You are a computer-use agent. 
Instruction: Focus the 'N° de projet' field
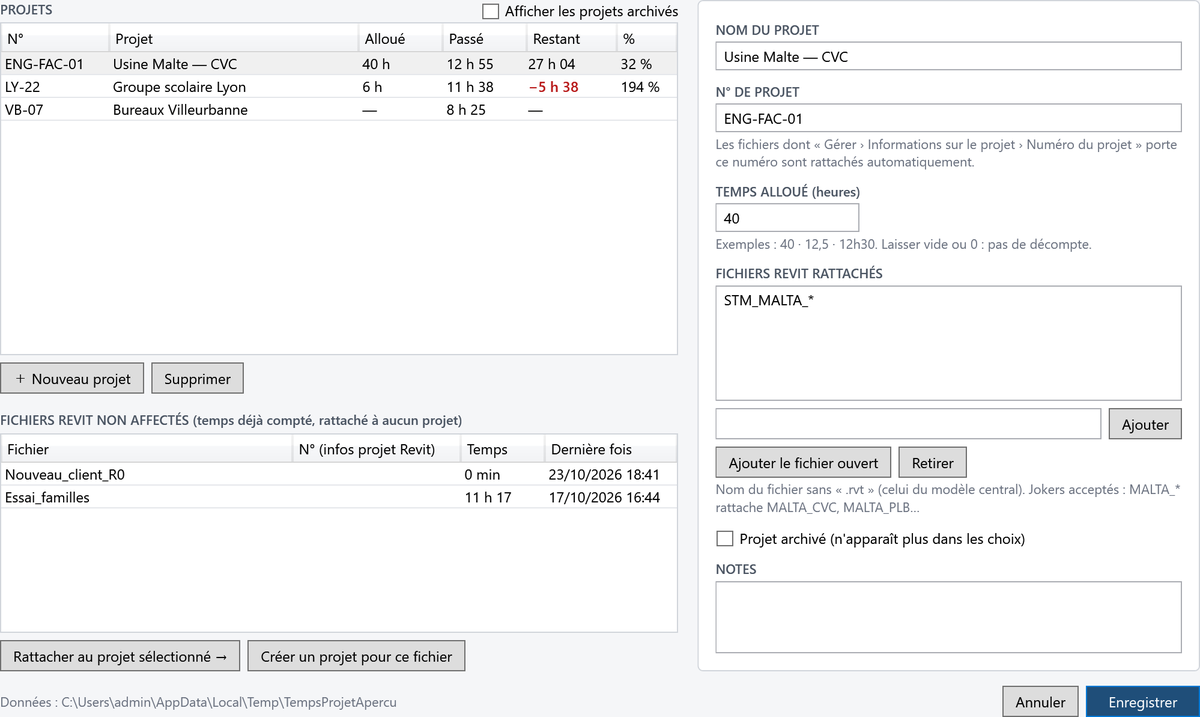pos(949,119)
